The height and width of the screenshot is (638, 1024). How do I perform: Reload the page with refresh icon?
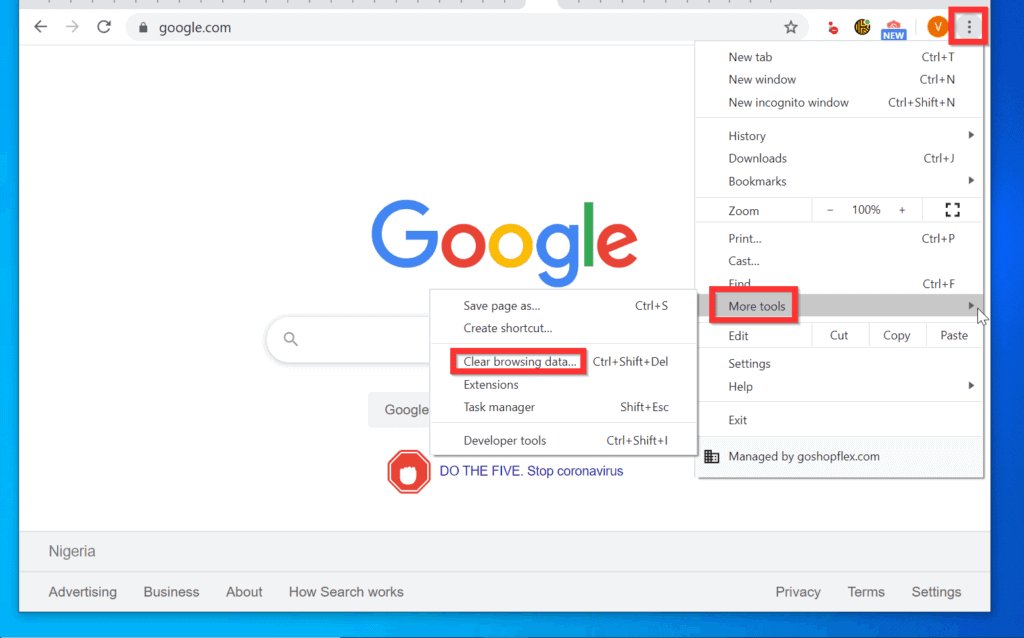(104, 27)
